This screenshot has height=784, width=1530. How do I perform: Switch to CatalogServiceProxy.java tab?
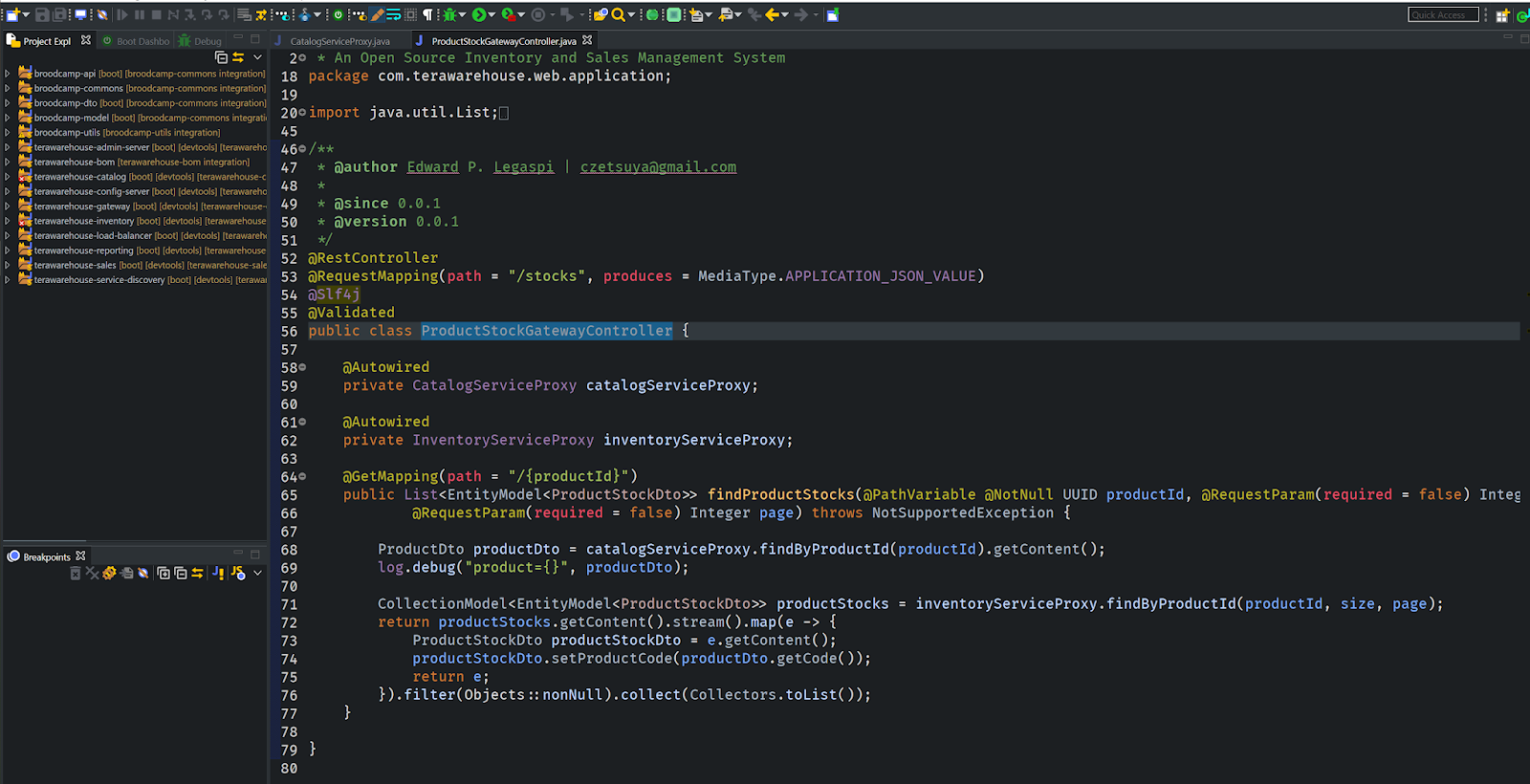[339, 41]
